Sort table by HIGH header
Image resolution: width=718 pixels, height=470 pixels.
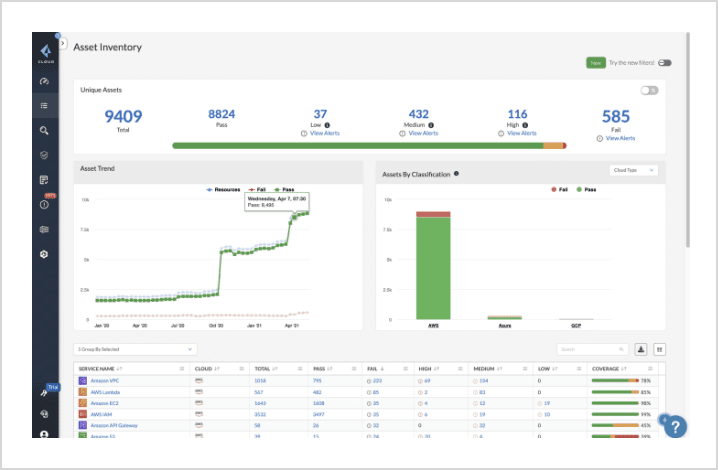(429, 369)
